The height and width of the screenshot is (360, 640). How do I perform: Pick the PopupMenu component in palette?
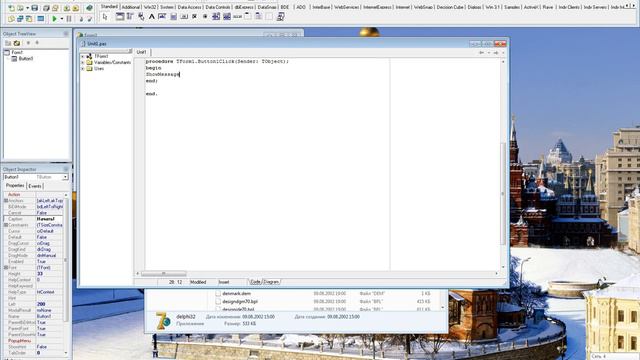[141, 17]
